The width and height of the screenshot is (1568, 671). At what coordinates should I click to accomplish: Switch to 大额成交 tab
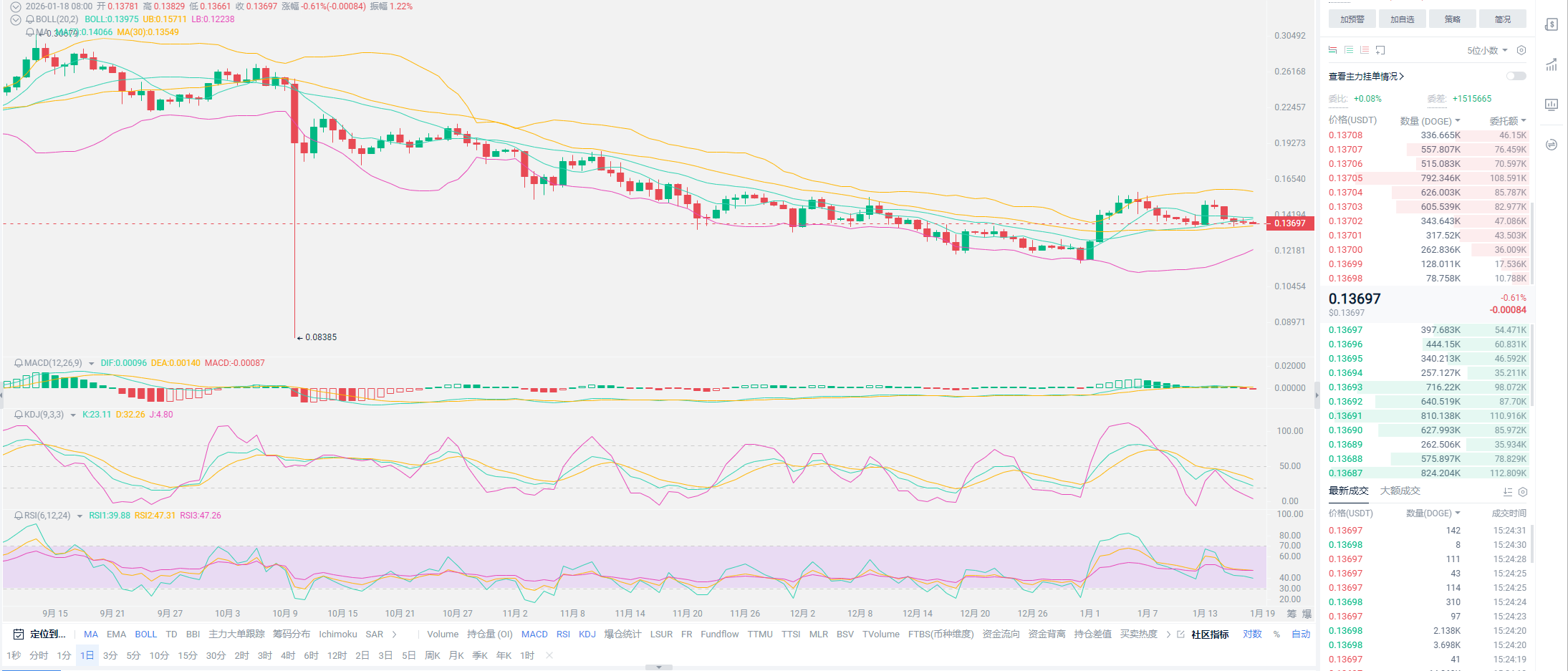click(1400, 491)
